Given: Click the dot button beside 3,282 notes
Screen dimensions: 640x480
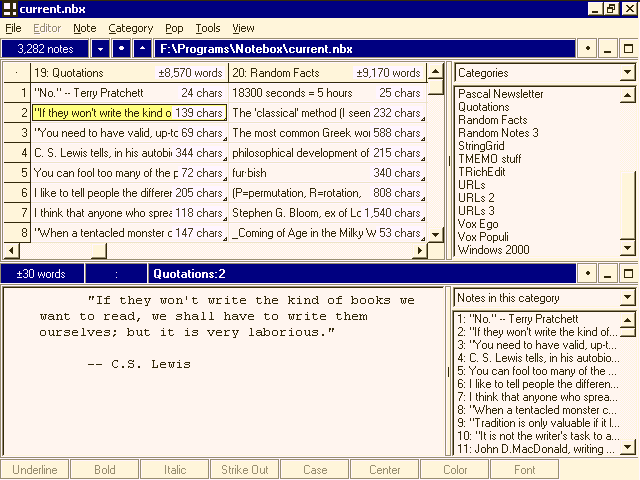Looking at the screenshot, I should point(121,49).
